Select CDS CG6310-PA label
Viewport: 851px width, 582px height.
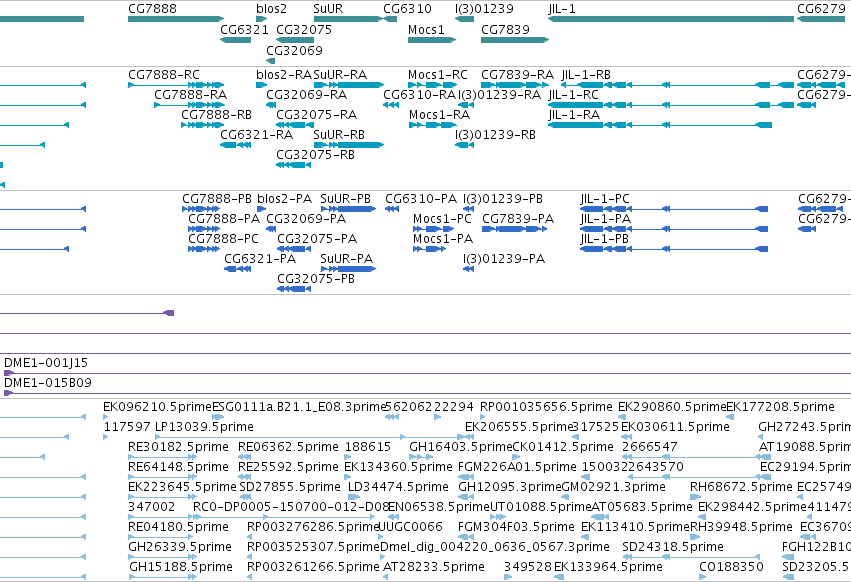(421, 199)
